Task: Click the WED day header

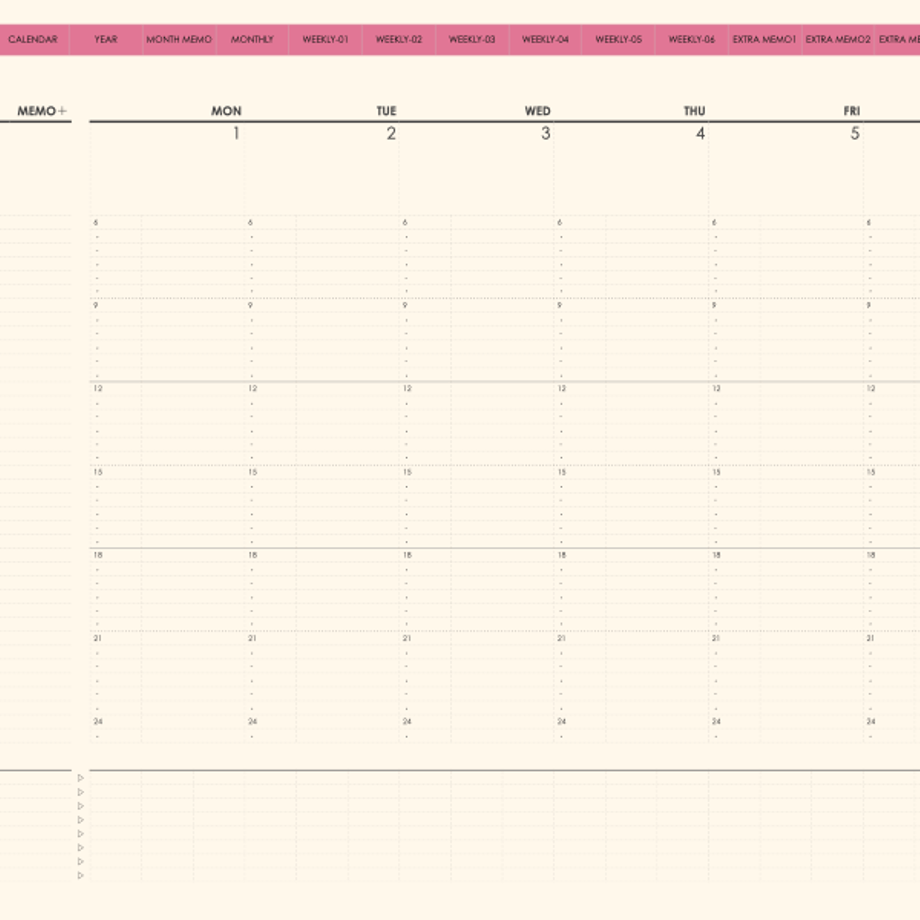Action: [x=537, y=111]
